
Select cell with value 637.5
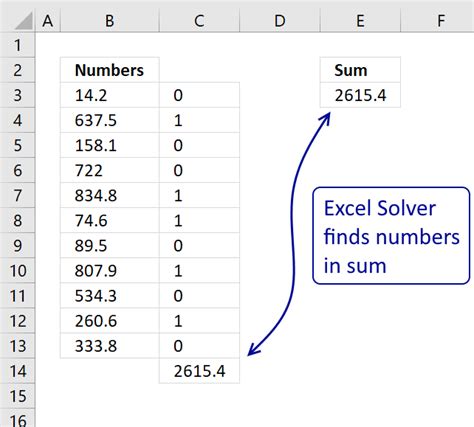tap(110, 120)
